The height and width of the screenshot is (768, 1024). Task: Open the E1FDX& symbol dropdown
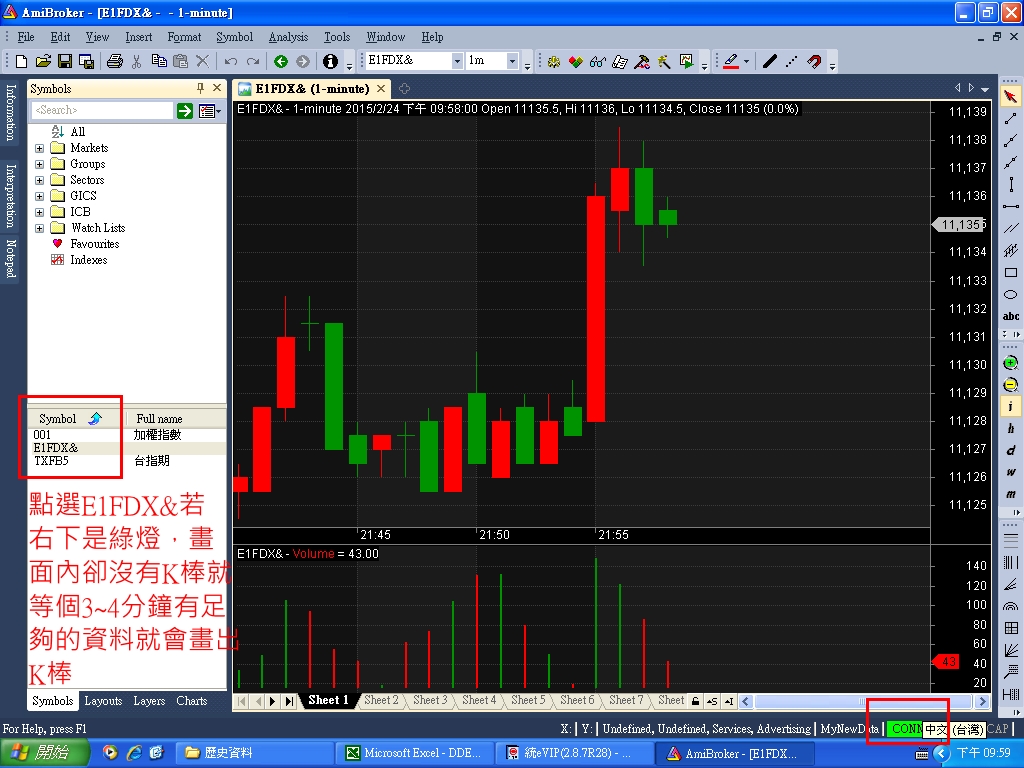456,61
